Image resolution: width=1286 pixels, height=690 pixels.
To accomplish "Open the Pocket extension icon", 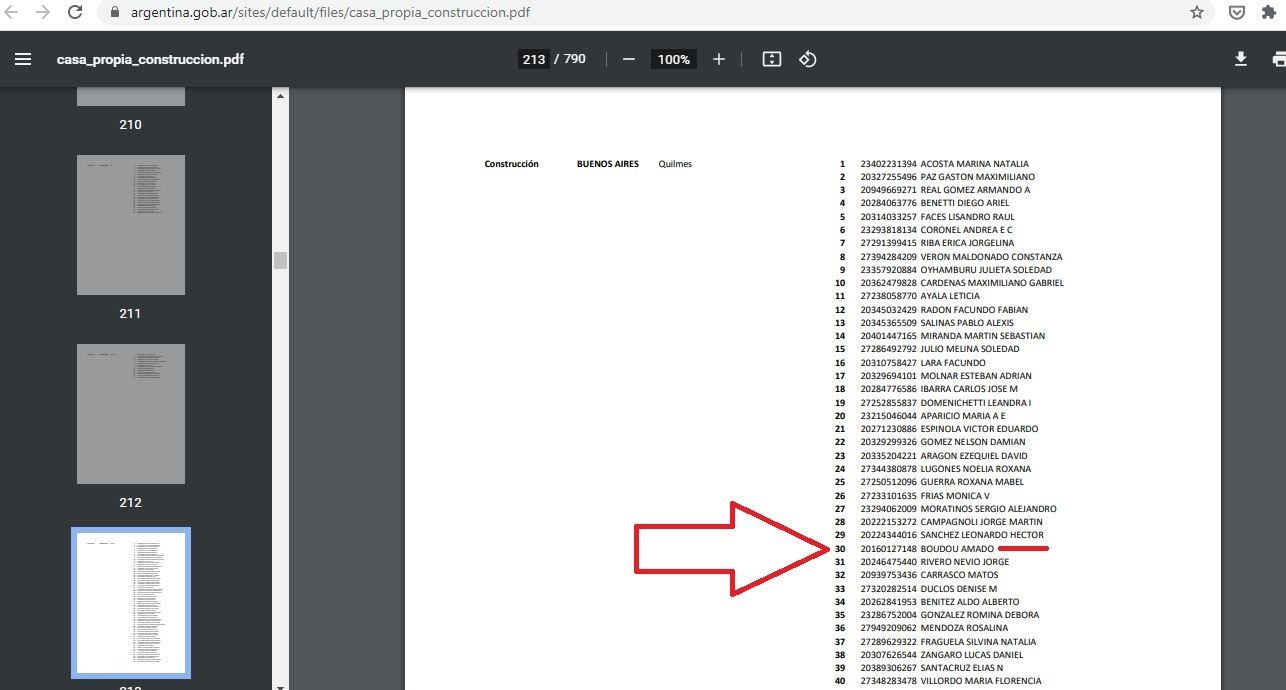I will tap(1237, 13).
